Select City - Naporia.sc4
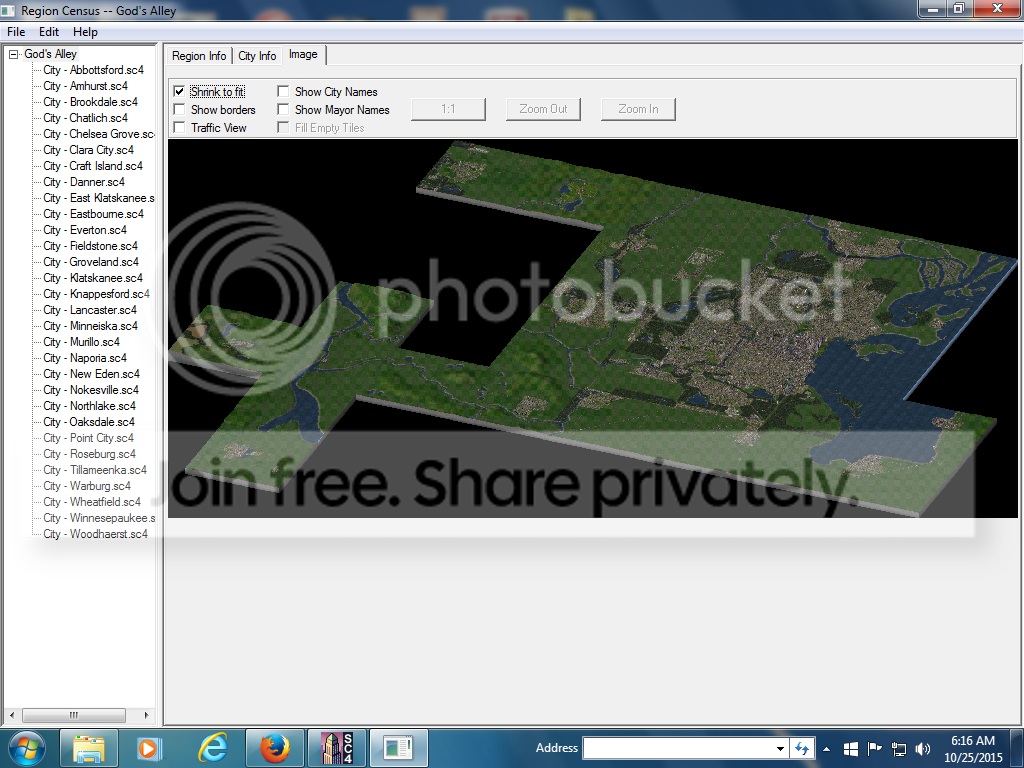Image resolution: width=1024 pixels, height=768 pixels. click(x=85, y=358)
